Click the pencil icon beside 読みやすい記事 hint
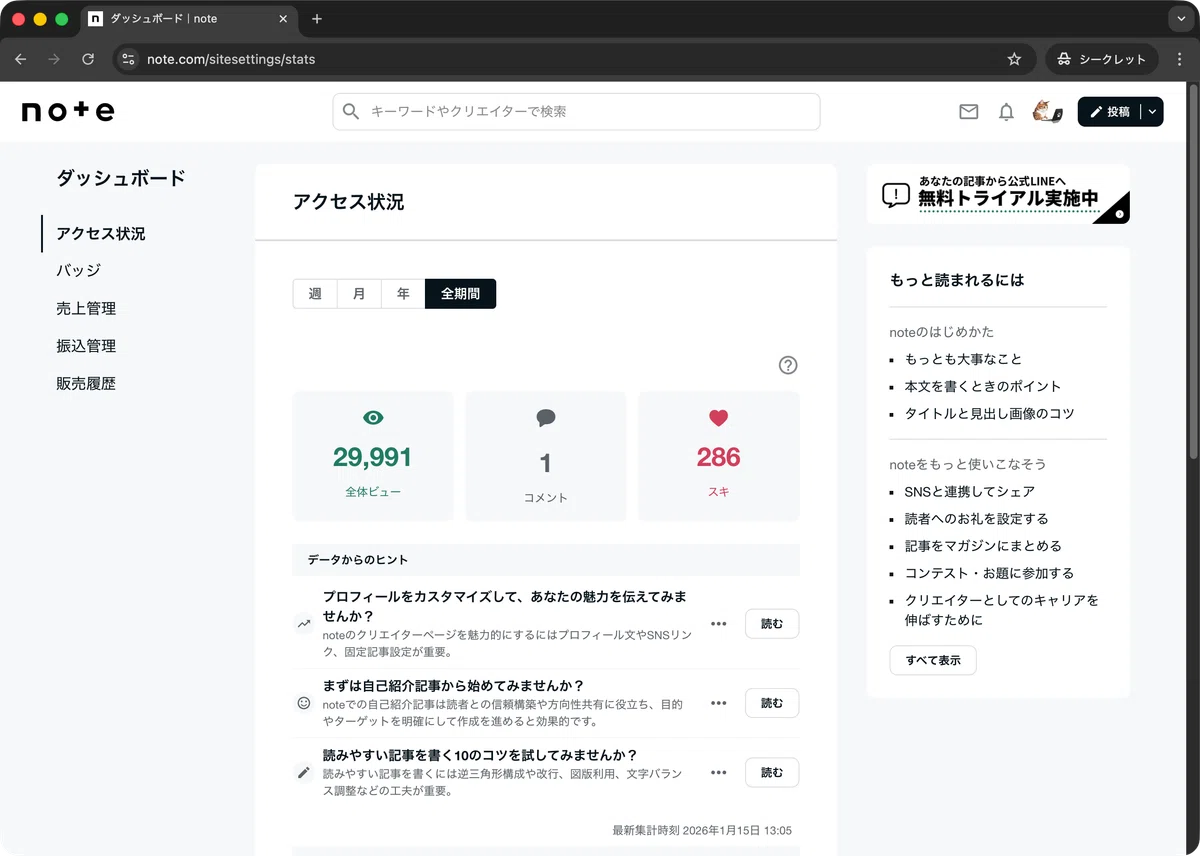The width and height of the screenshot is (1200, 856). pos(304,772)
